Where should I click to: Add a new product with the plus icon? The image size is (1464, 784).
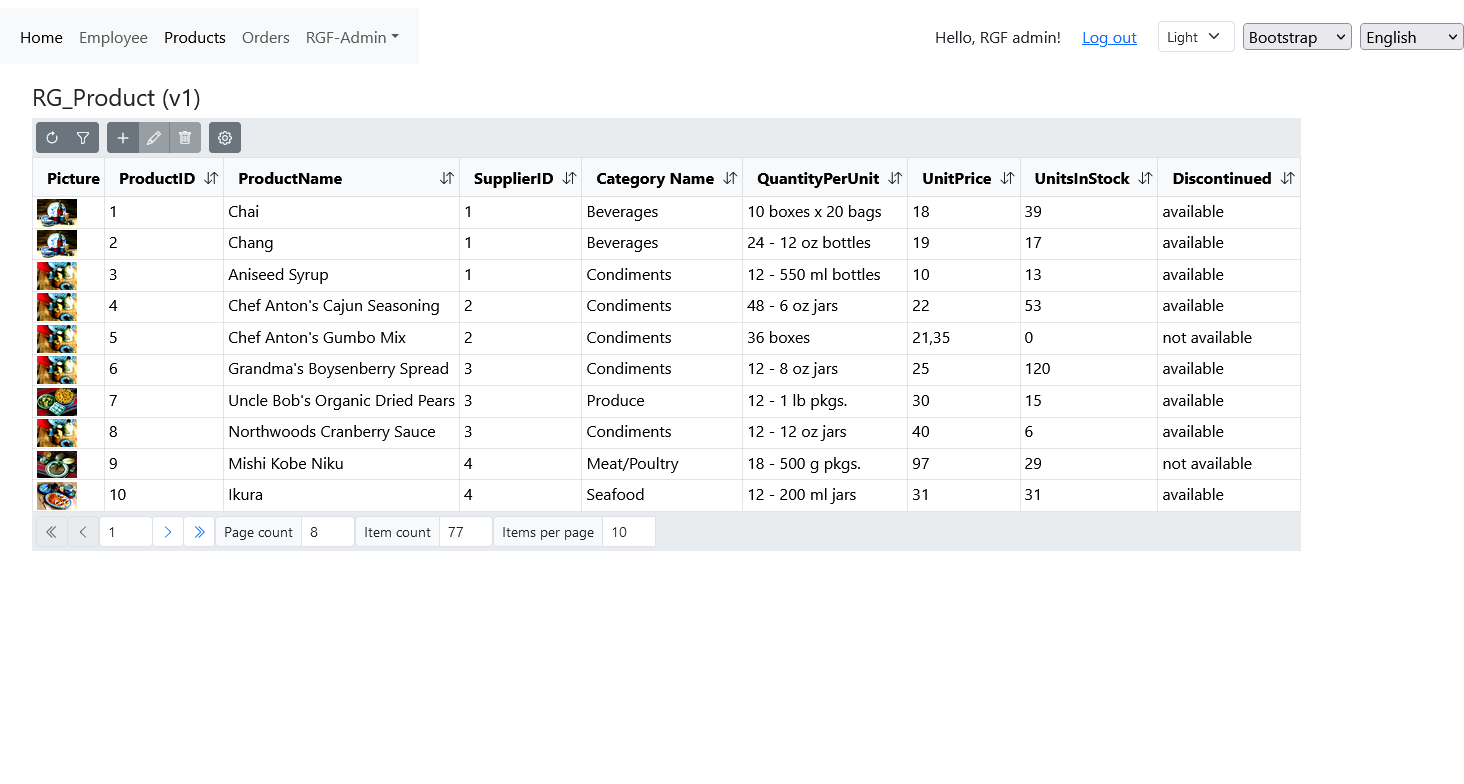click(x=123, y=138)
